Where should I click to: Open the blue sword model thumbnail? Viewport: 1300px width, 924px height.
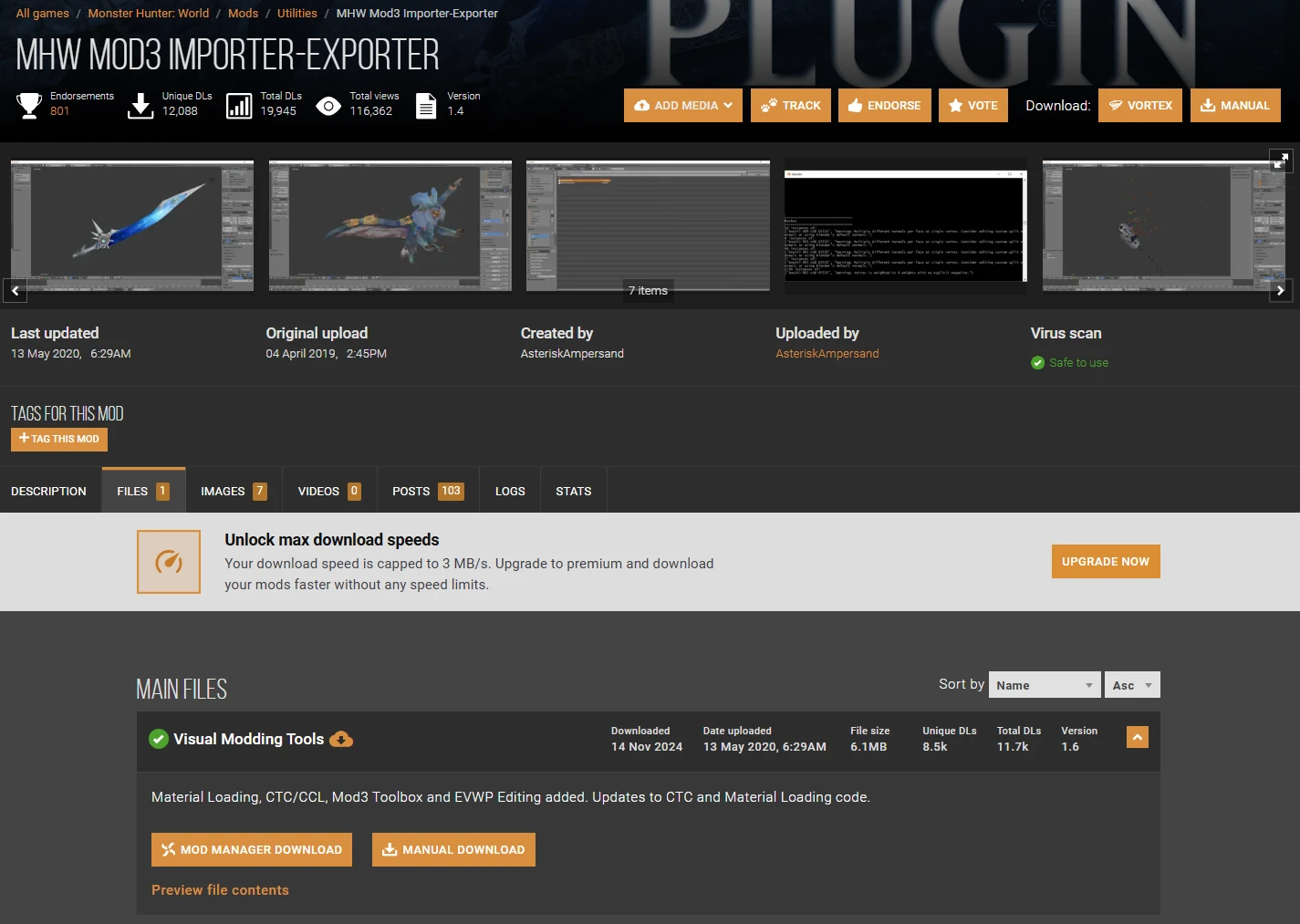click(132, 225)
